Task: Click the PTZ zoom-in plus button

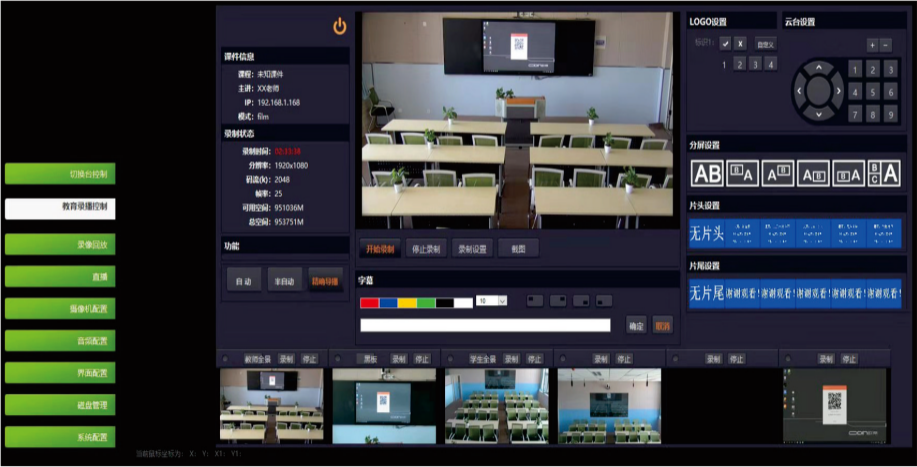Action: pos(872,45)
